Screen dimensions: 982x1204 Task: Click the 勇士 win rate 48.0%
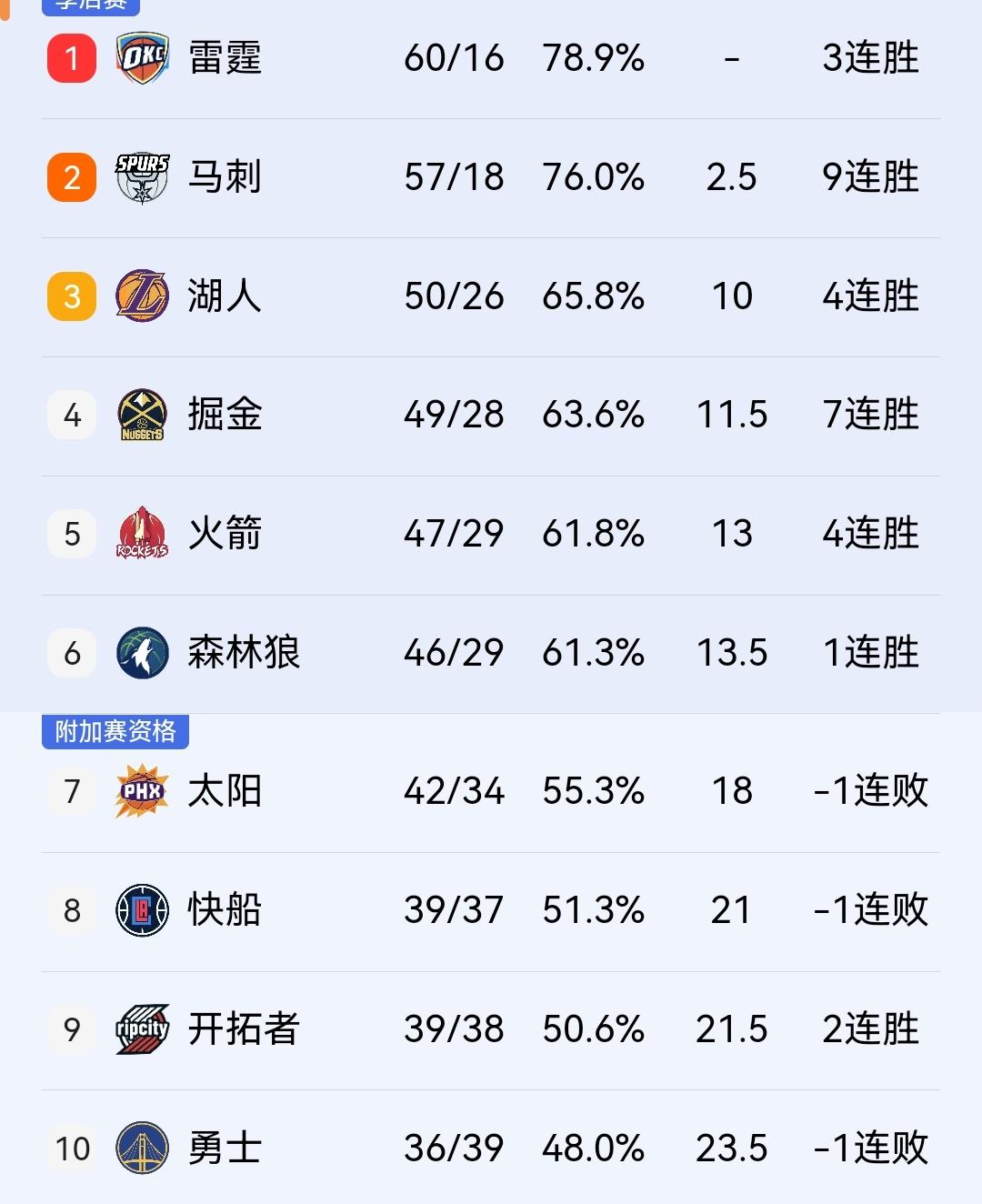[x=595, y=1149]
